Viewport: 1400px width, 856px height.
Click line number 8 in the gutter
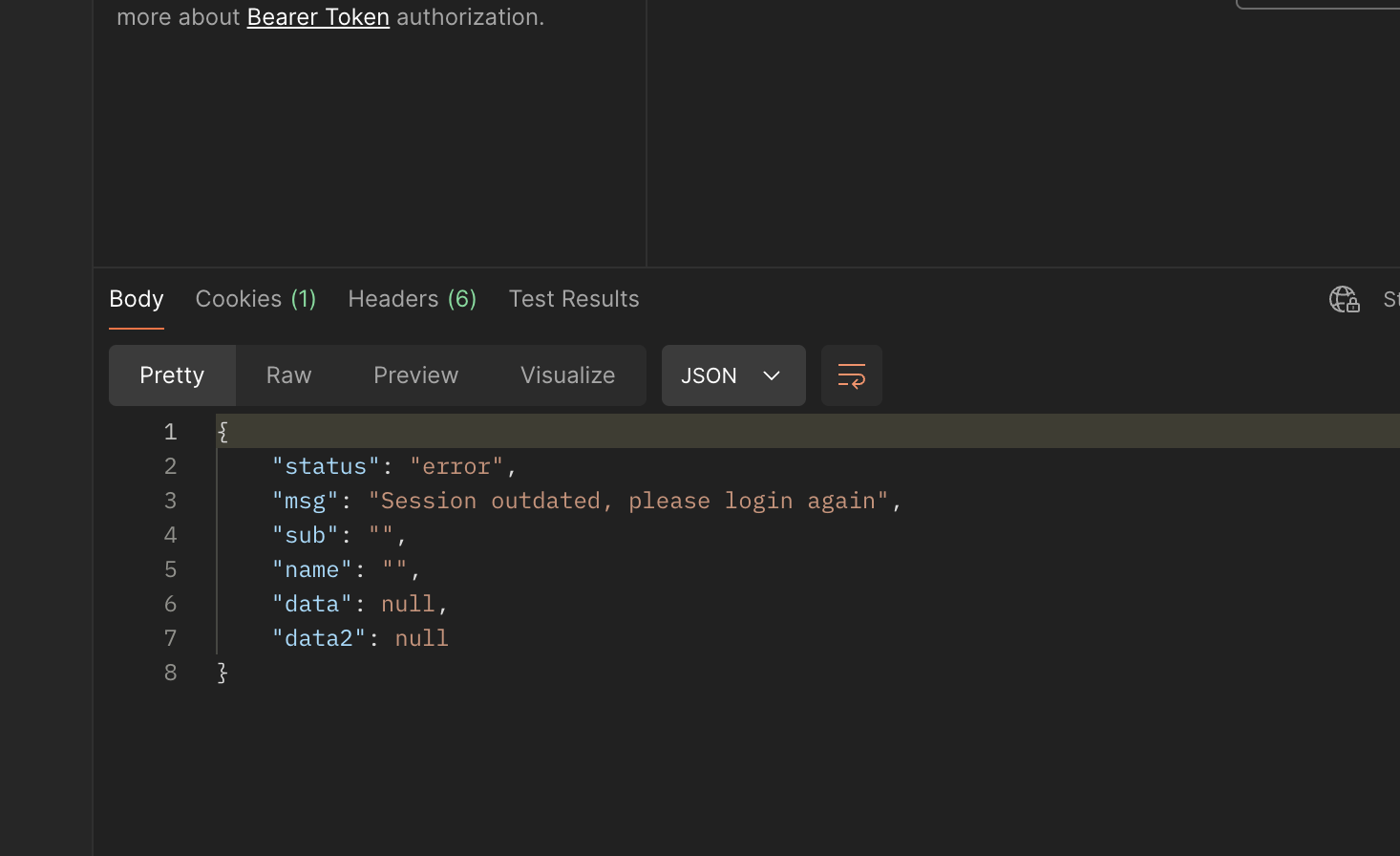[x=170, y=673]
